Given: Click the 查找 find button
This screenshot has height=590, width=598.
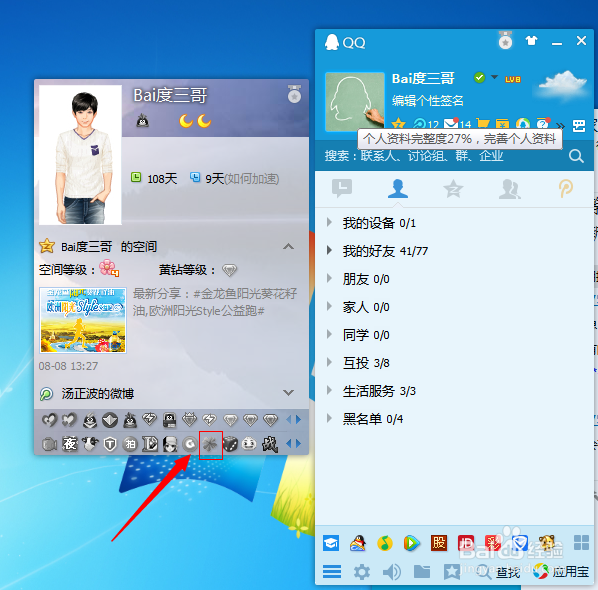Looking at the screenshot, I should coord(499,572).
